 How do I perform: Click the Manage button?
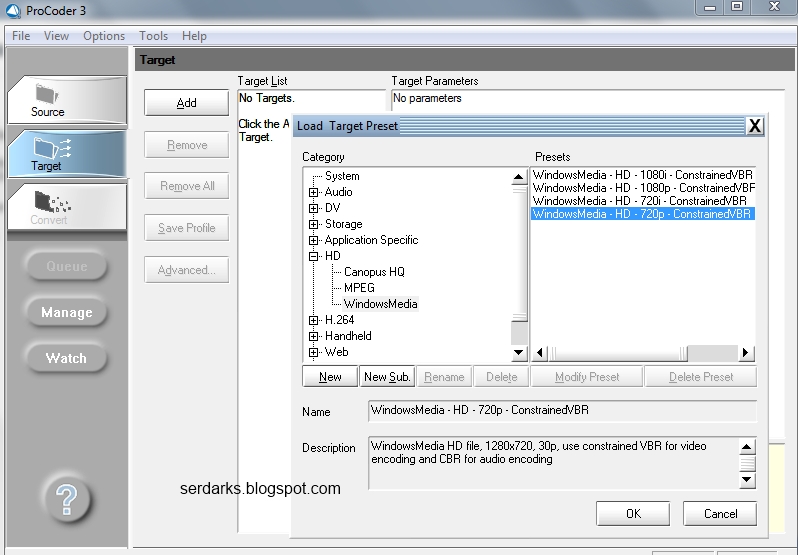(x=67, y=312)
